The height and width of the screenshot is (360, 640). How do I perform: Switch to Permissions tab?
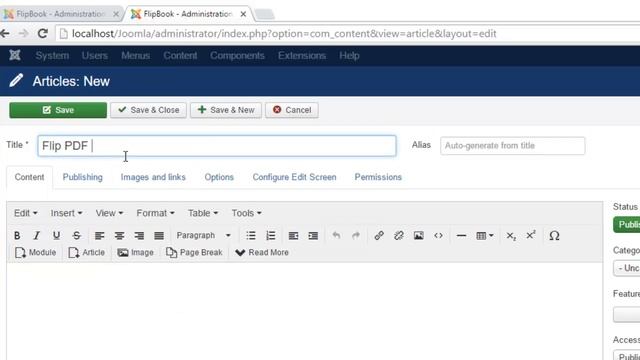378,177
